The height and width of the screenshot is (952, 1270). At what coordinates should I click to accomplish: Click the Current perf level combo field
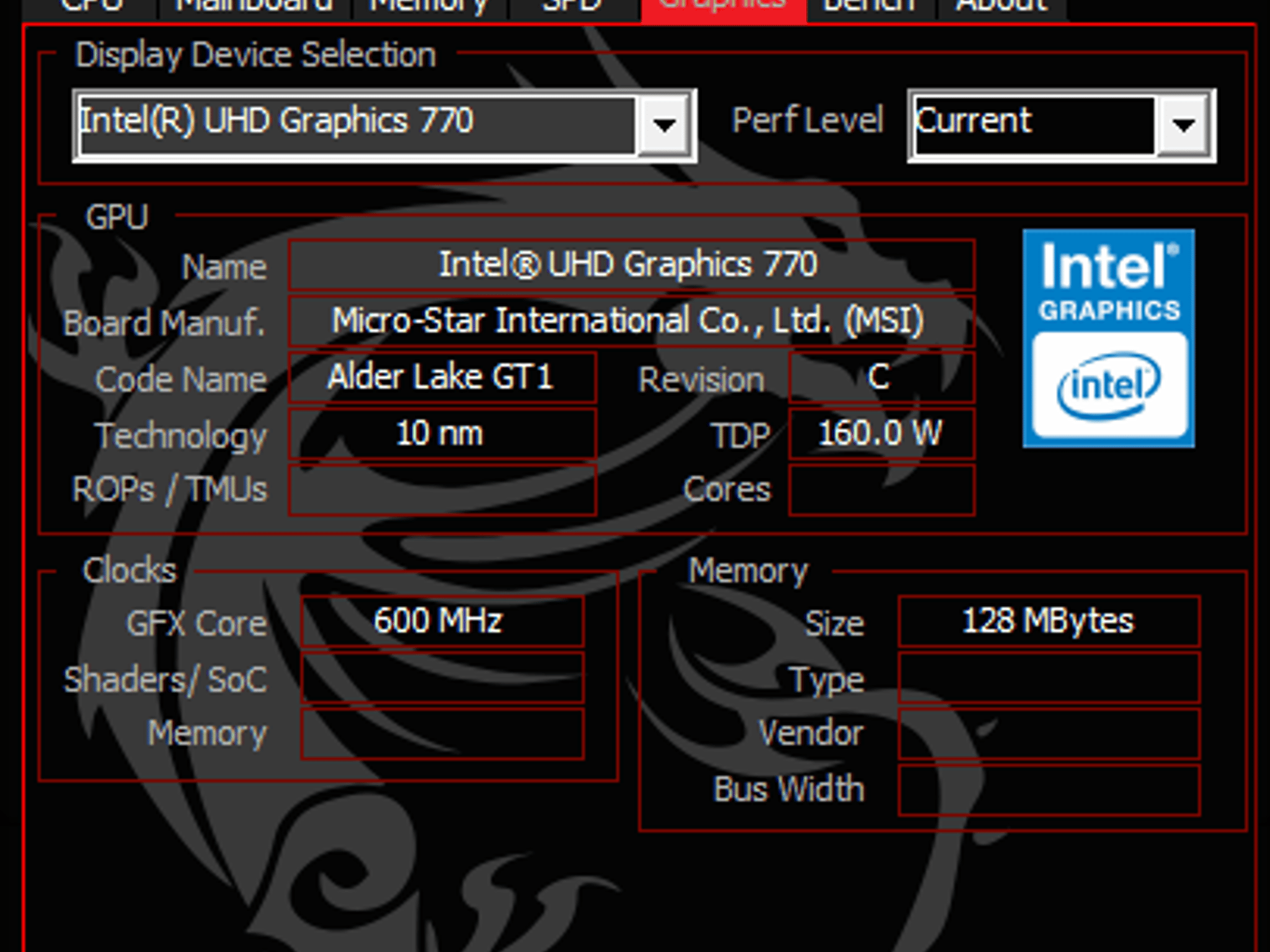click(x=1062, y=126)
